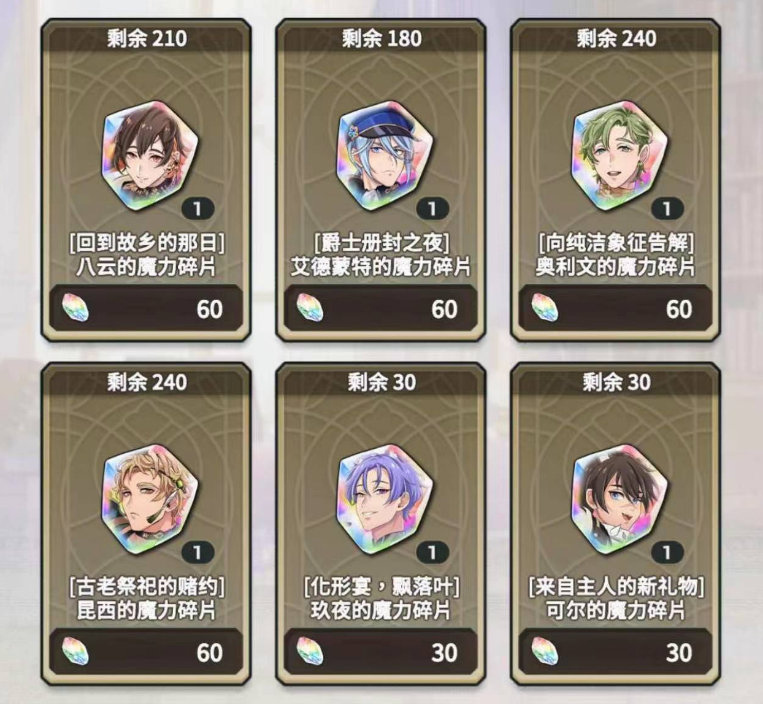Buy 艾德蒙特 fragment for 60 crystals
The height and width of the screenshot is (704, 763).
tap(381, 308)
